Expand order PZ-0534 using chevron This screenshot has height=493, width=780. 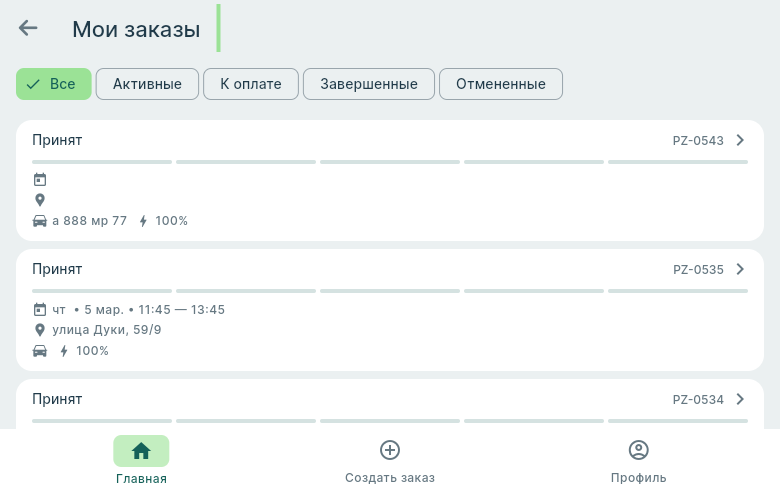pyautogui.click(x=740, y=399)
